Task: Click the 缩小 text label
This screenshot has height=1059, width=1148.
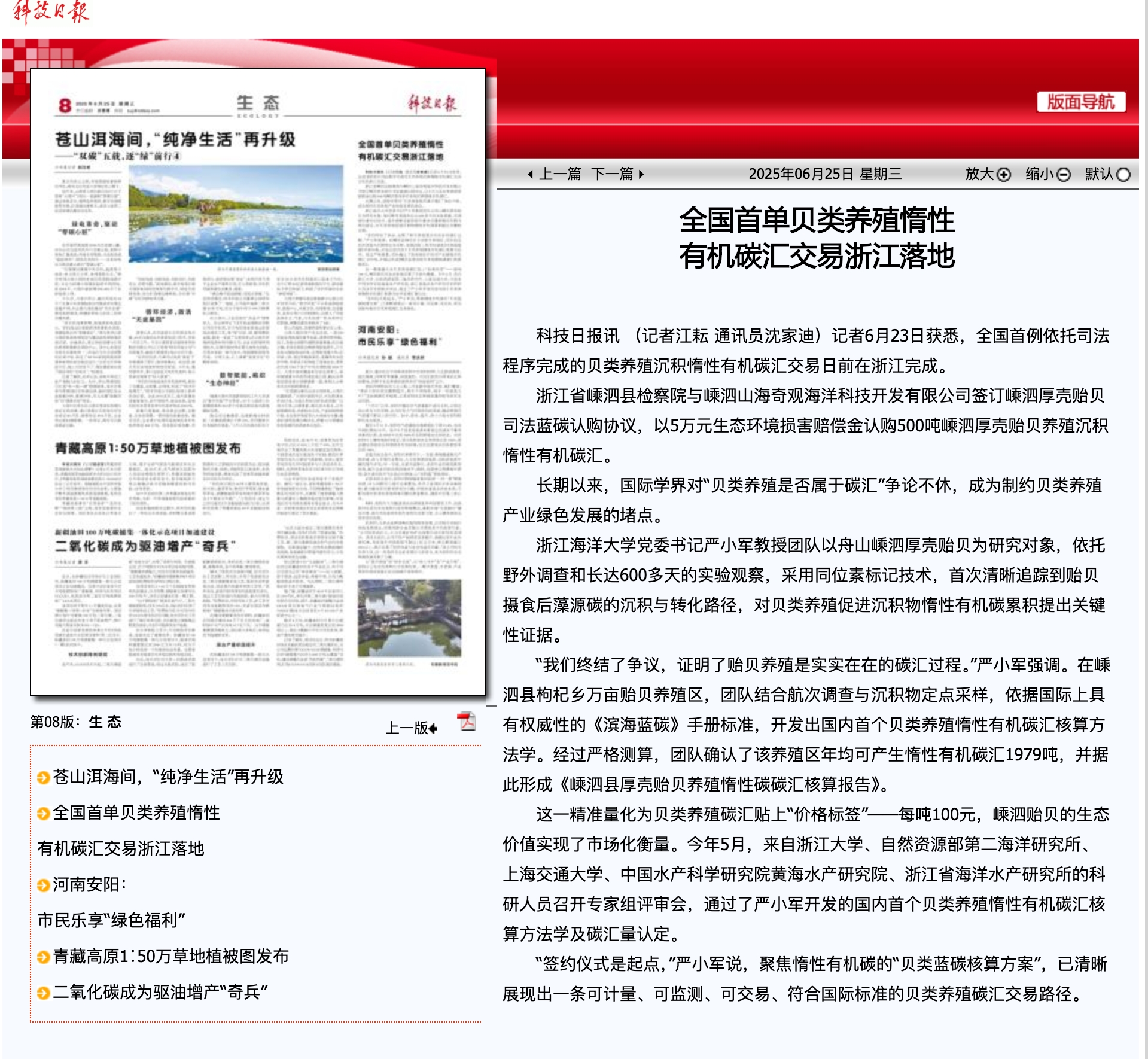Action: 1040,174
